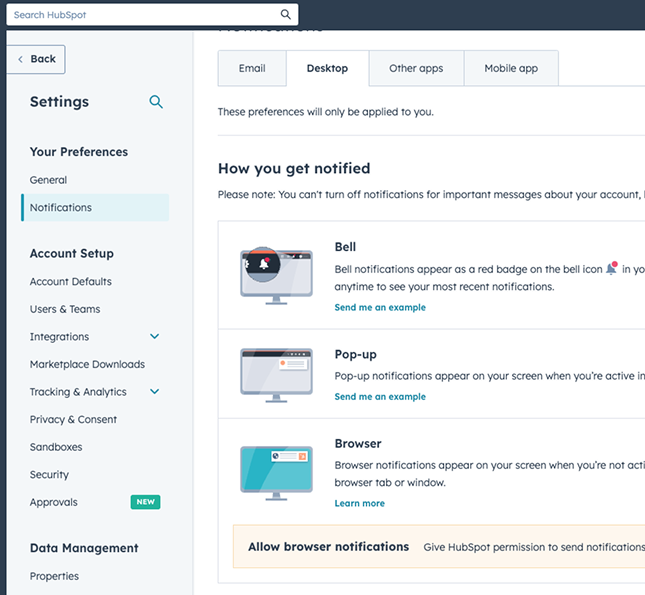This screenshot has height=595, width=645.
Task: Click the Settings title in the sidebar
Action: coord(59,102)
